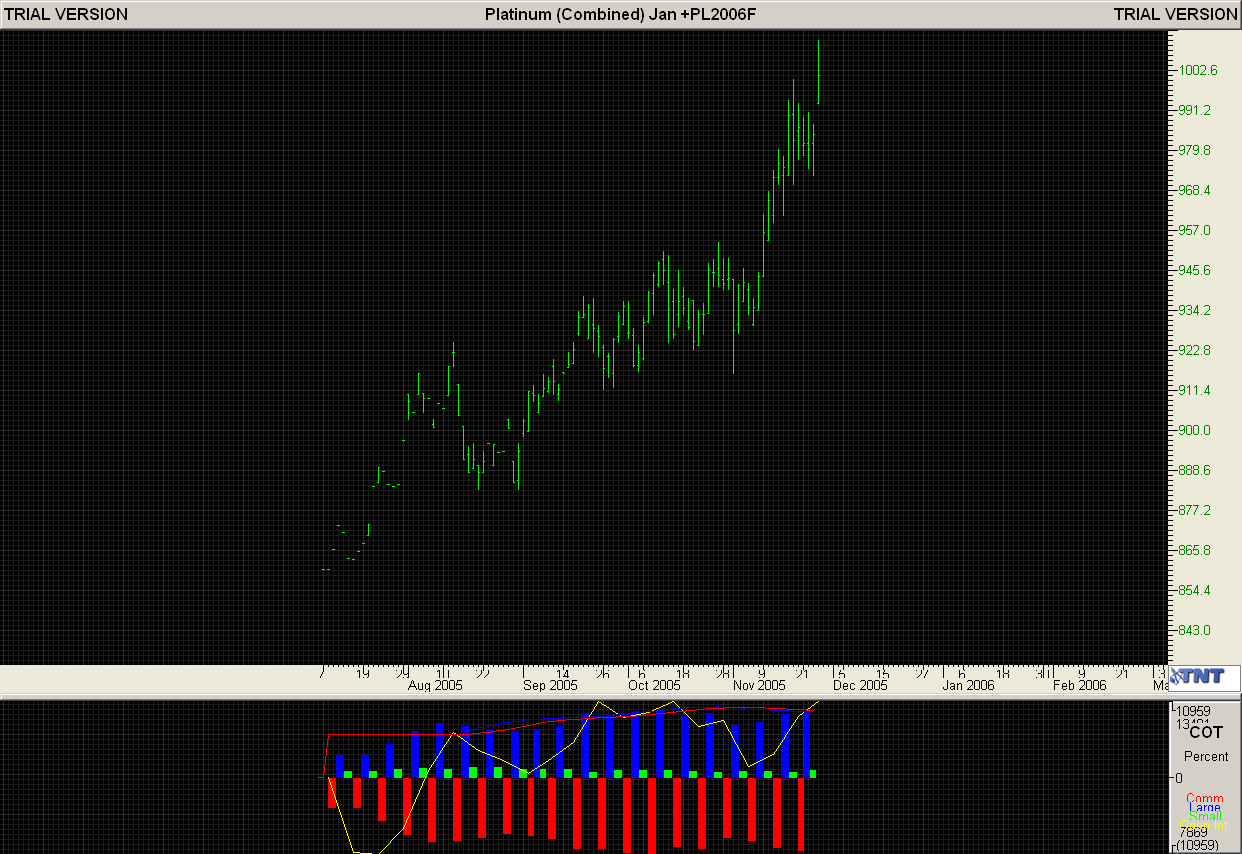Click the right TRIAL VERSION label
This screenshot has height=854, width=1242.
pos(1175,14)
